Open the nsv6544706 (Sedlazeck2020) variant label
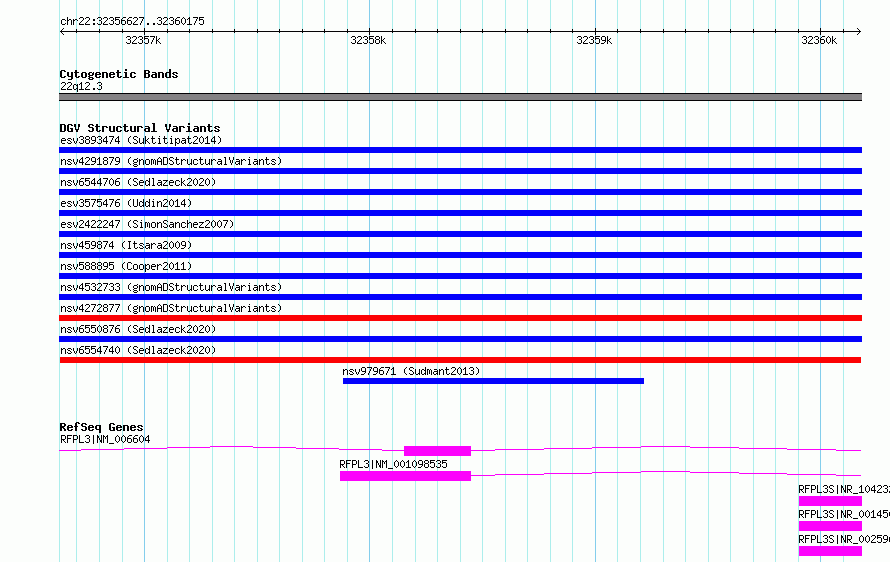This screenshot has width=890, height=562. (138, 182)
